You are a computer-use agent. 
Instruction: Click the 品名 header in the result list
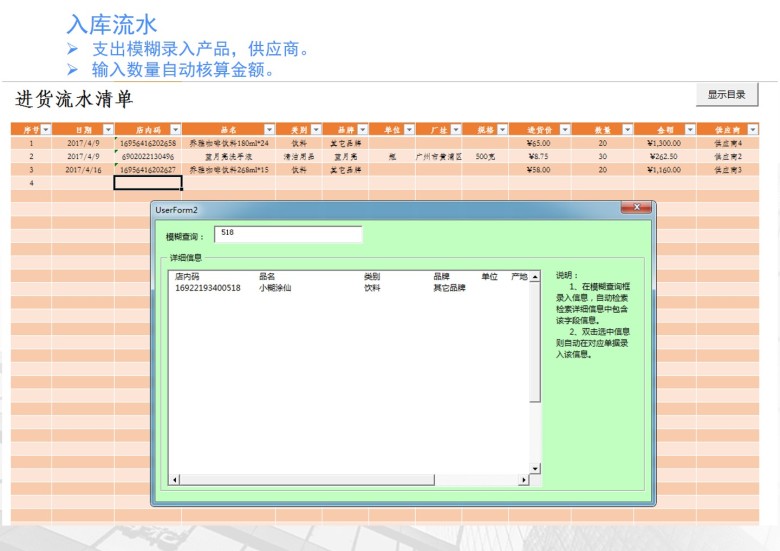click(x=267, y=276)
